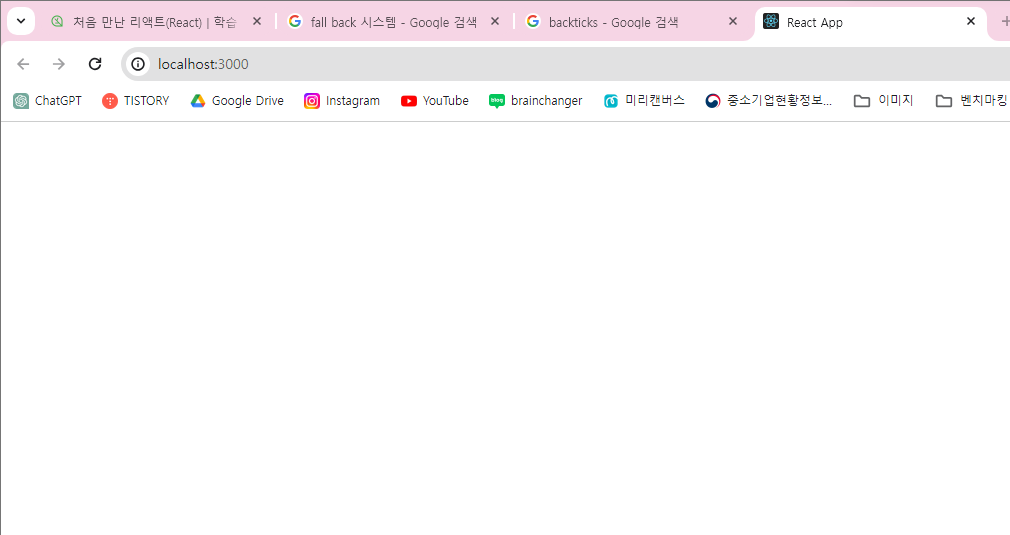Close the fall back 시스템 tab
This screenshot has height=535, width=1010.
pyautogui.click(x=495, y=22)
